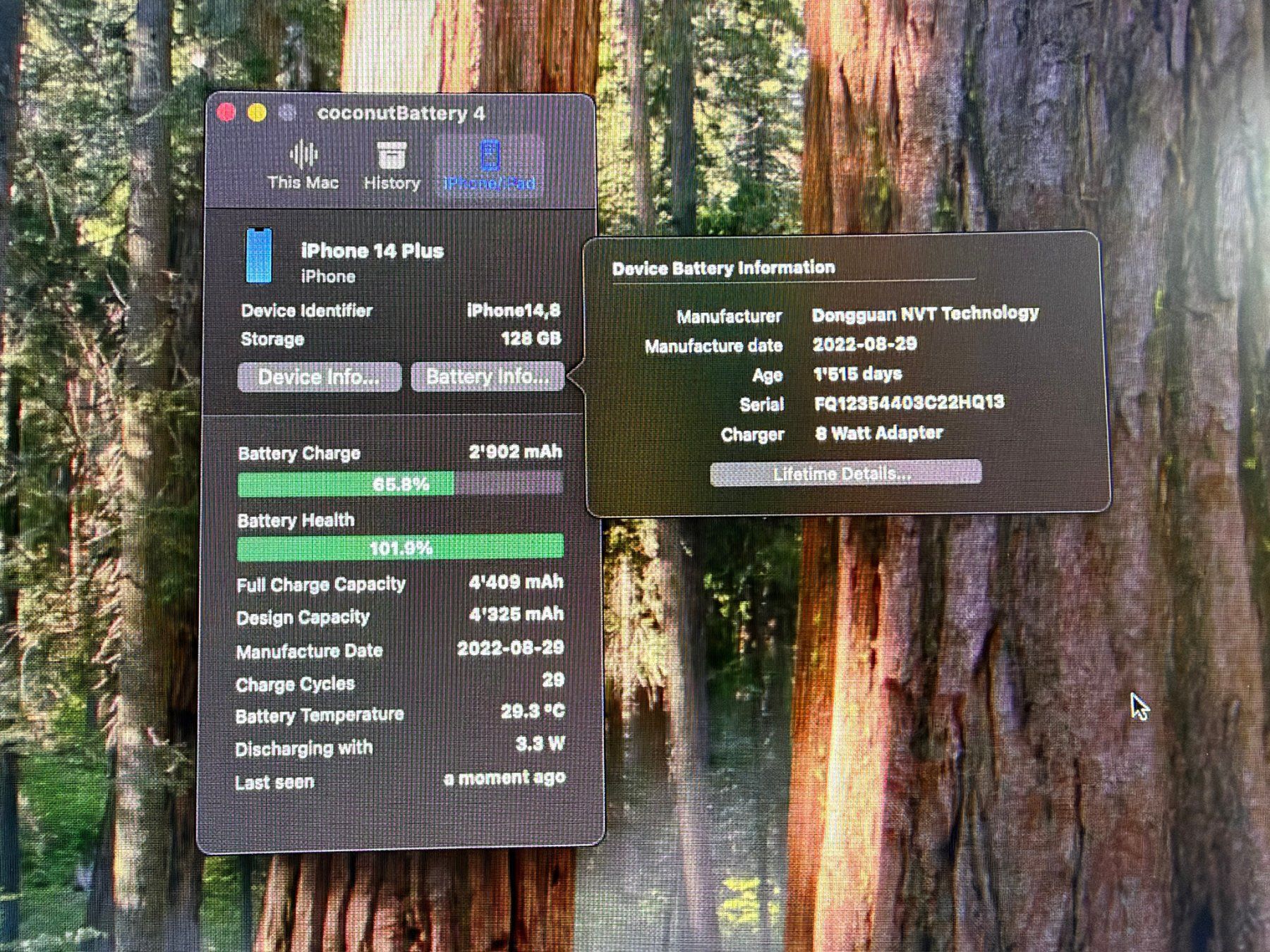Switch to the History tab
The width and height of the screenshot is (1270, 952).
[x=392, y=166]
